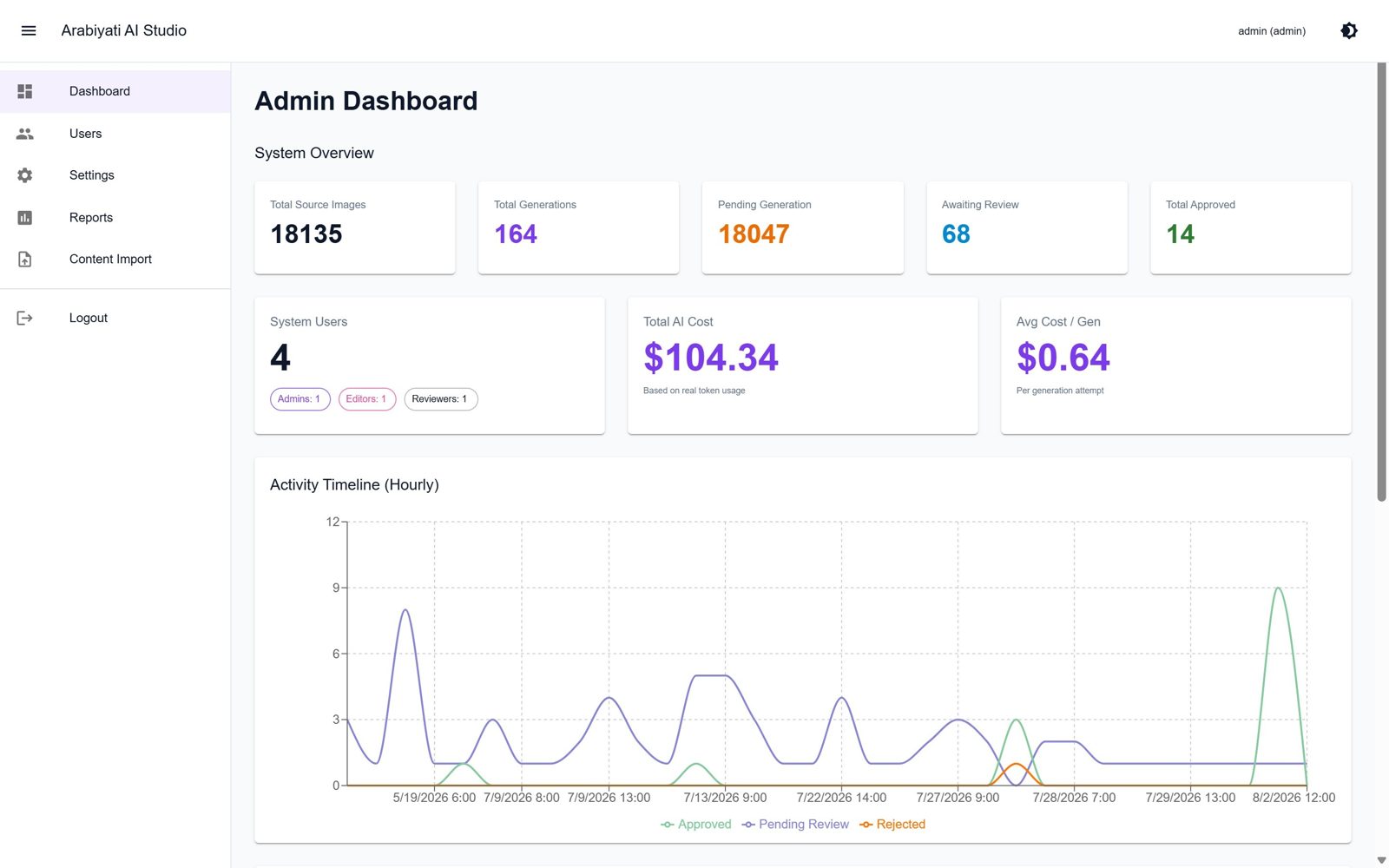Select Logout in the sidebar
This screenshot has height=868, width=1389.
point(115,319)
